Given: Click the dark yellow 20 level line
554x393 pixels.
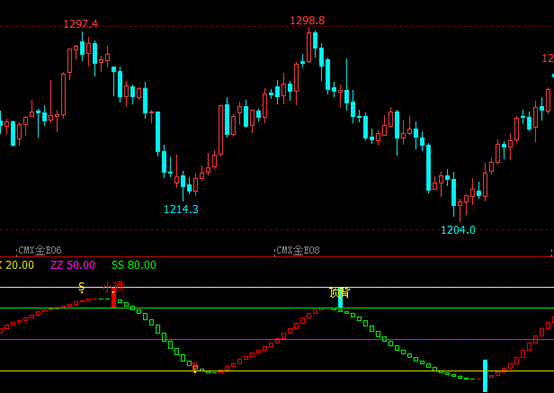Looking at the screenshot, I should pyautogui.click(x=277, y=371).
